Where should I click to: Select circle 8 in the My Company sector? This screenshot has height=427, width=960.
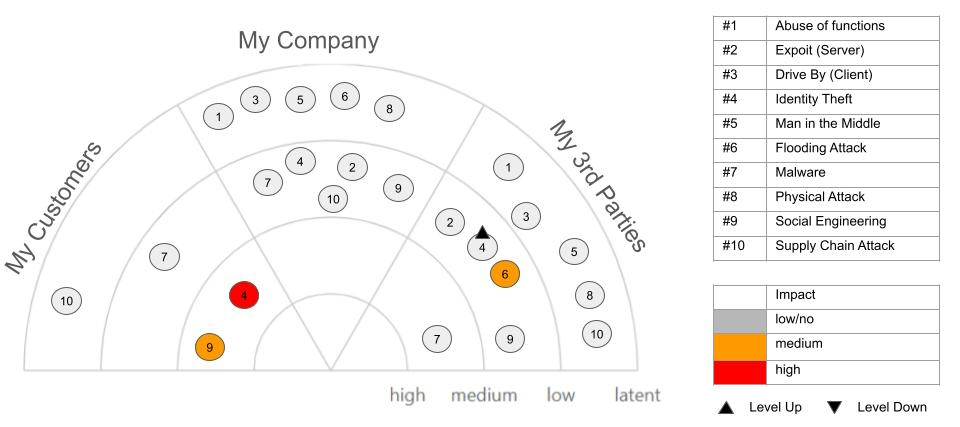(x=389, y=108)
